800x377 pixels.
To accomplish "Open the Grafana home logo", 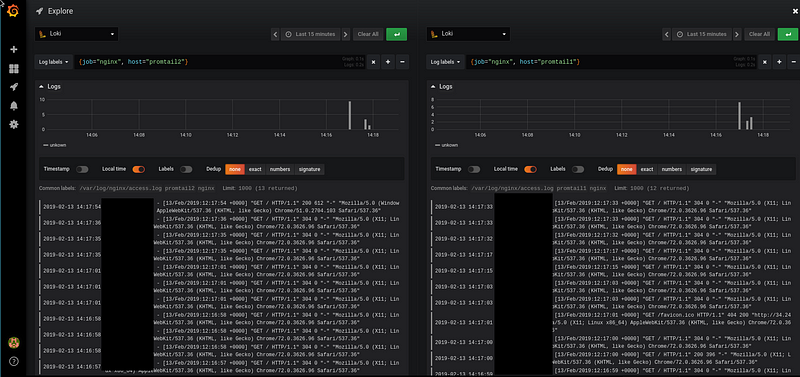I will [x=13, y=11].
